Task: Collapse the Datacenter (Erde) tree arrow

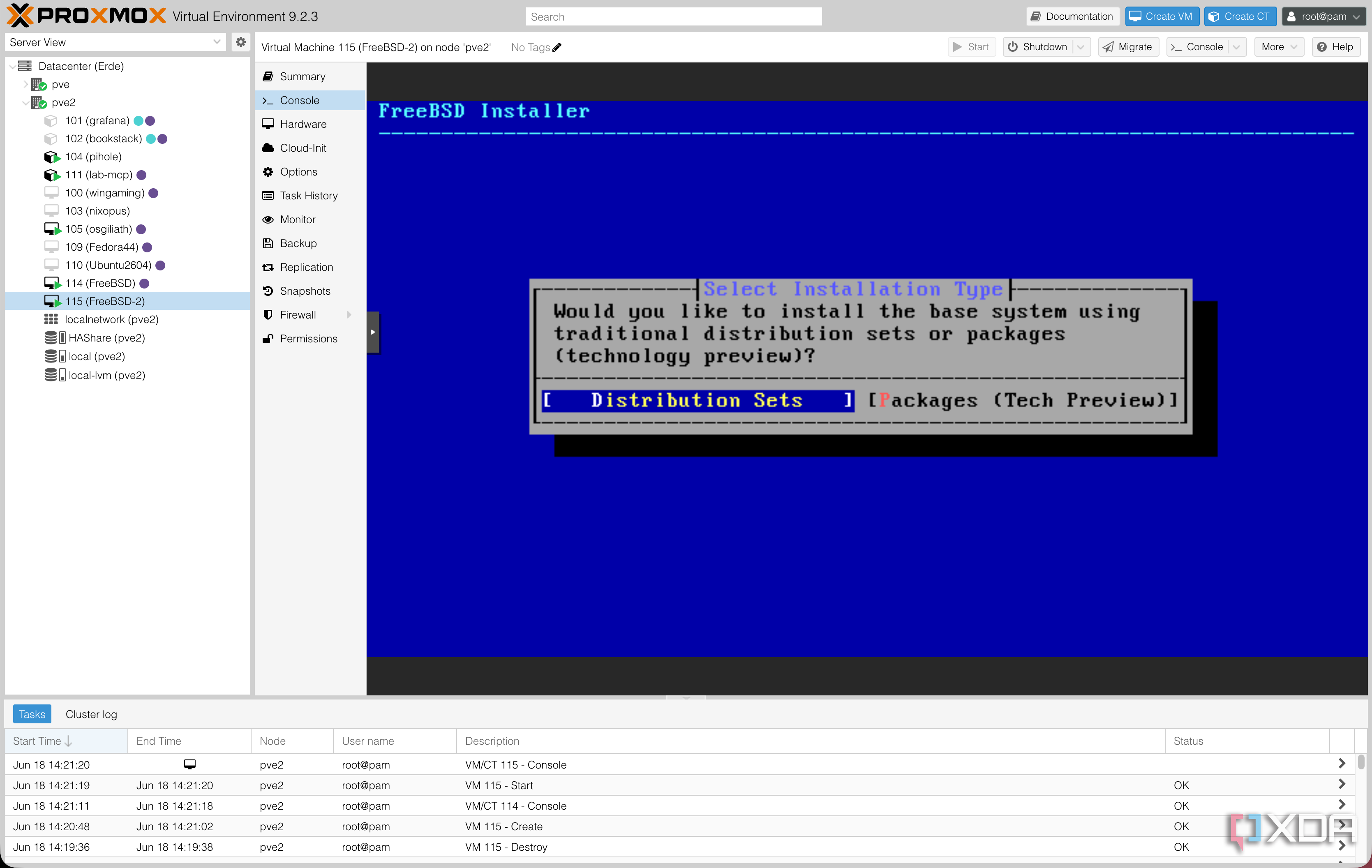Action: click(12, 67)
